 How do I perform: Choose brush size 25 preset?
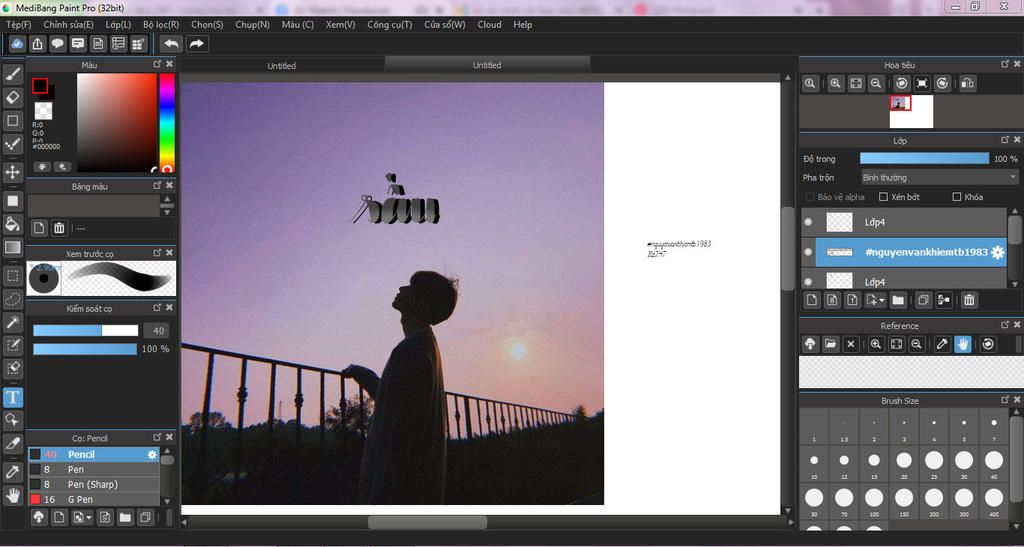click(934, 464)
